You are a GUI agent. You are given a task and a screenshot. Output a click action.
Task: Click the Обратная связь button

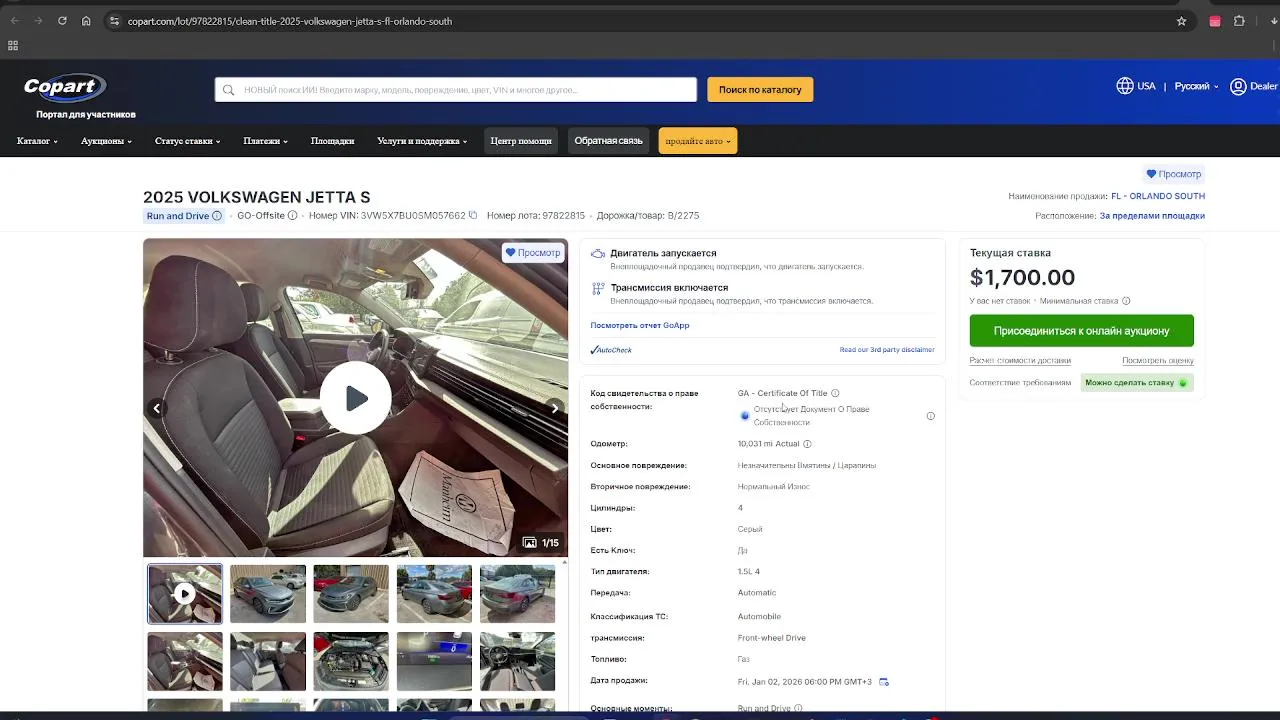[x=608, y=141]
